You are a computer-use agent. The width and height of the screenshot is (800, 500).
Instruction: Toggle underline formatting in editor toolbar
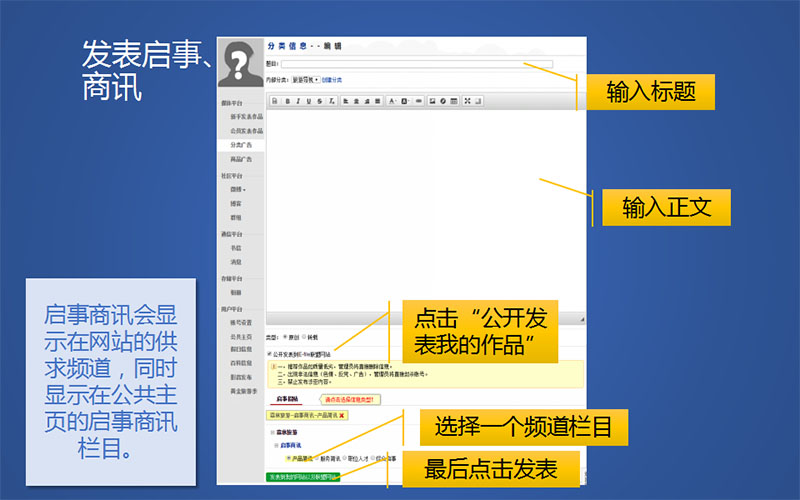coord(308,101)
